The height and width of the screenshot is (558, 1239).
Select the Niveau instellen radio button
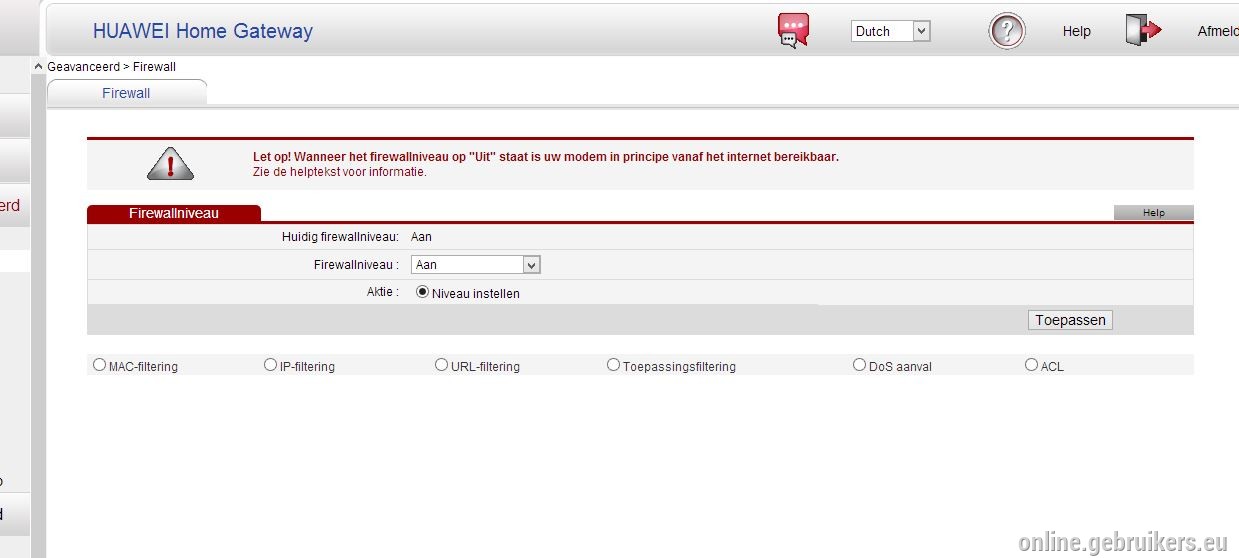(x=422, y=292)
